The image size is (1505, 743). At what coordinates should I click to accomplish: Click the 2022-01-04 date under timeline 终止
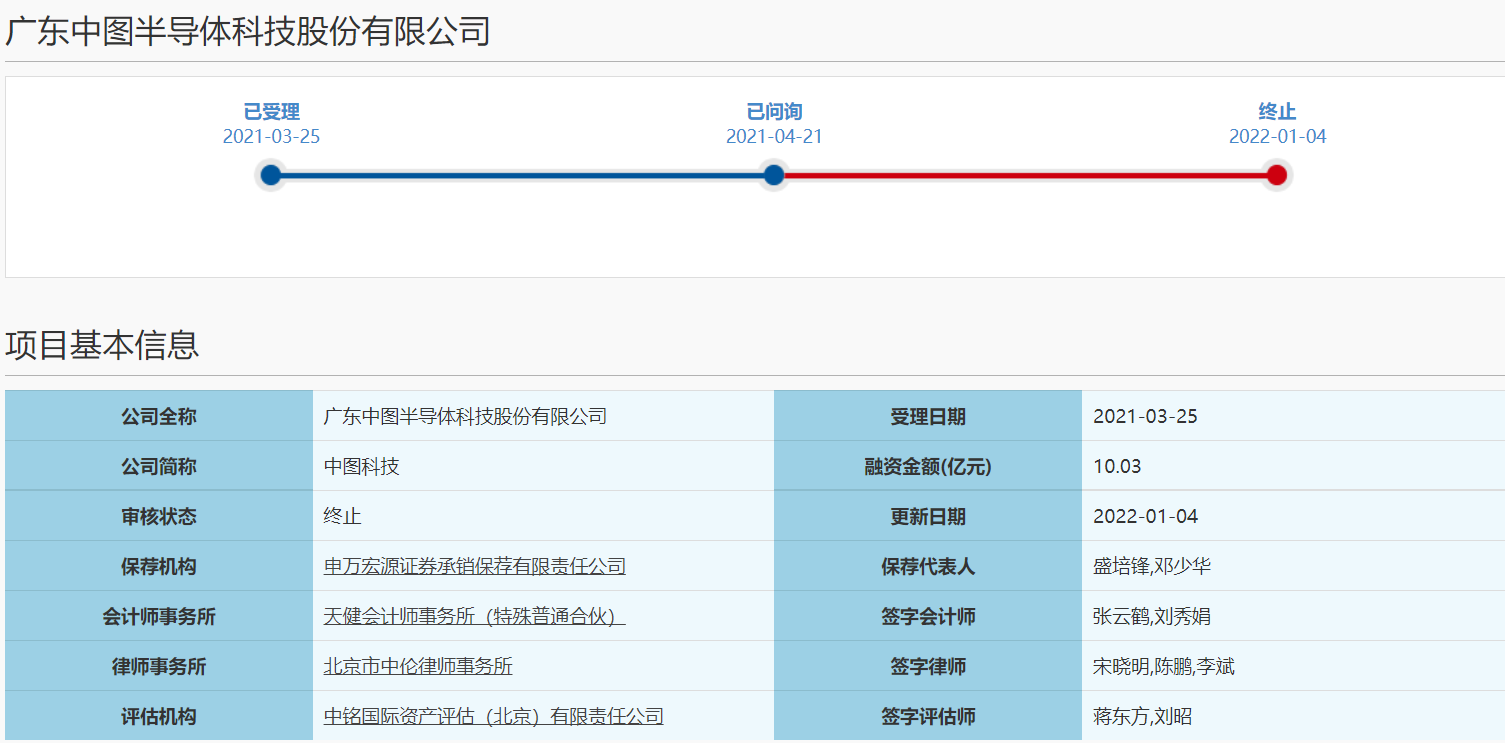(x=1278, y=137)
